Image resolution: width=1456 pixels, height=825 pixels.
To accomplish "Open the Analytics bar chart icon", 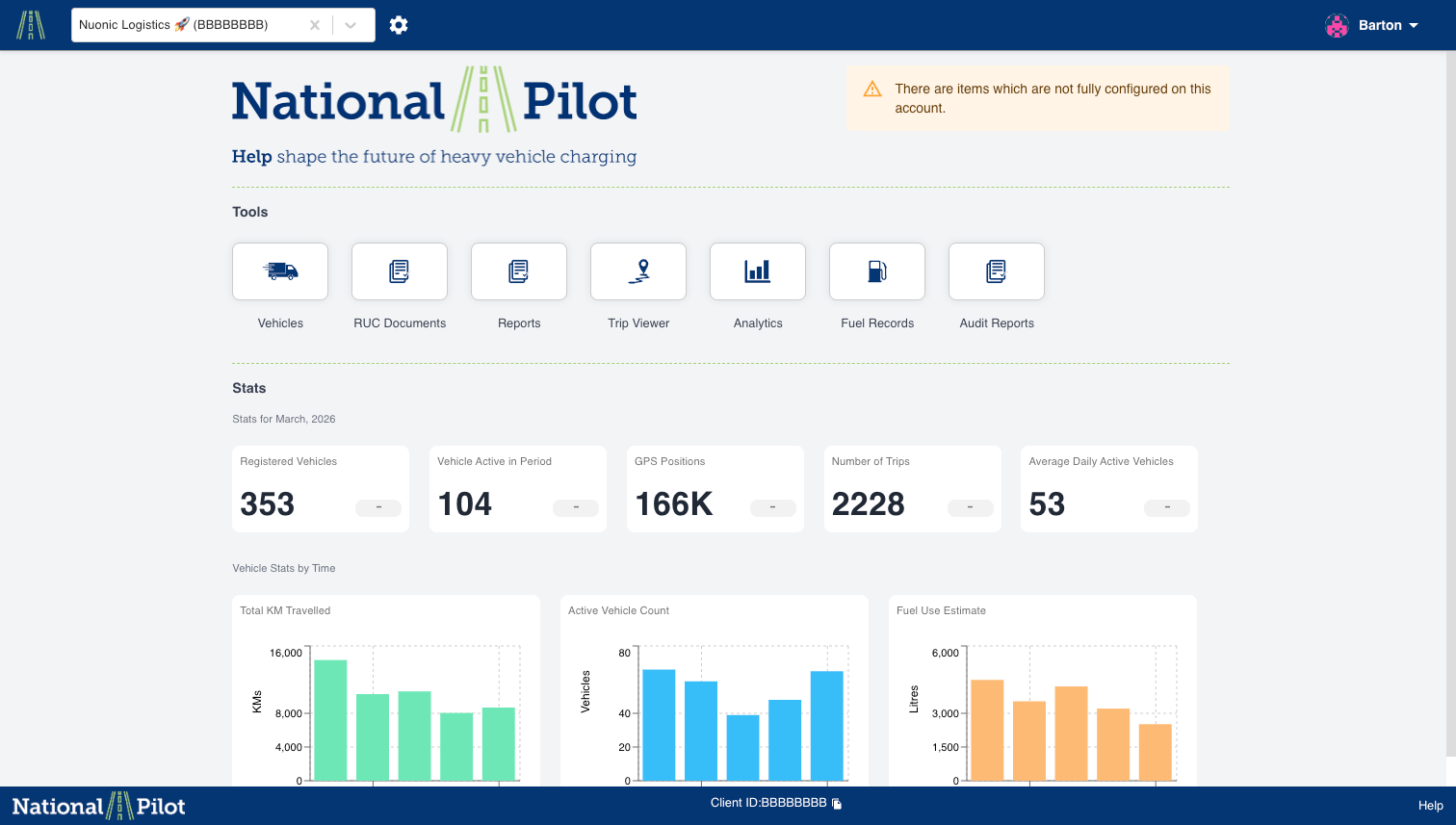I will point(758,271).
